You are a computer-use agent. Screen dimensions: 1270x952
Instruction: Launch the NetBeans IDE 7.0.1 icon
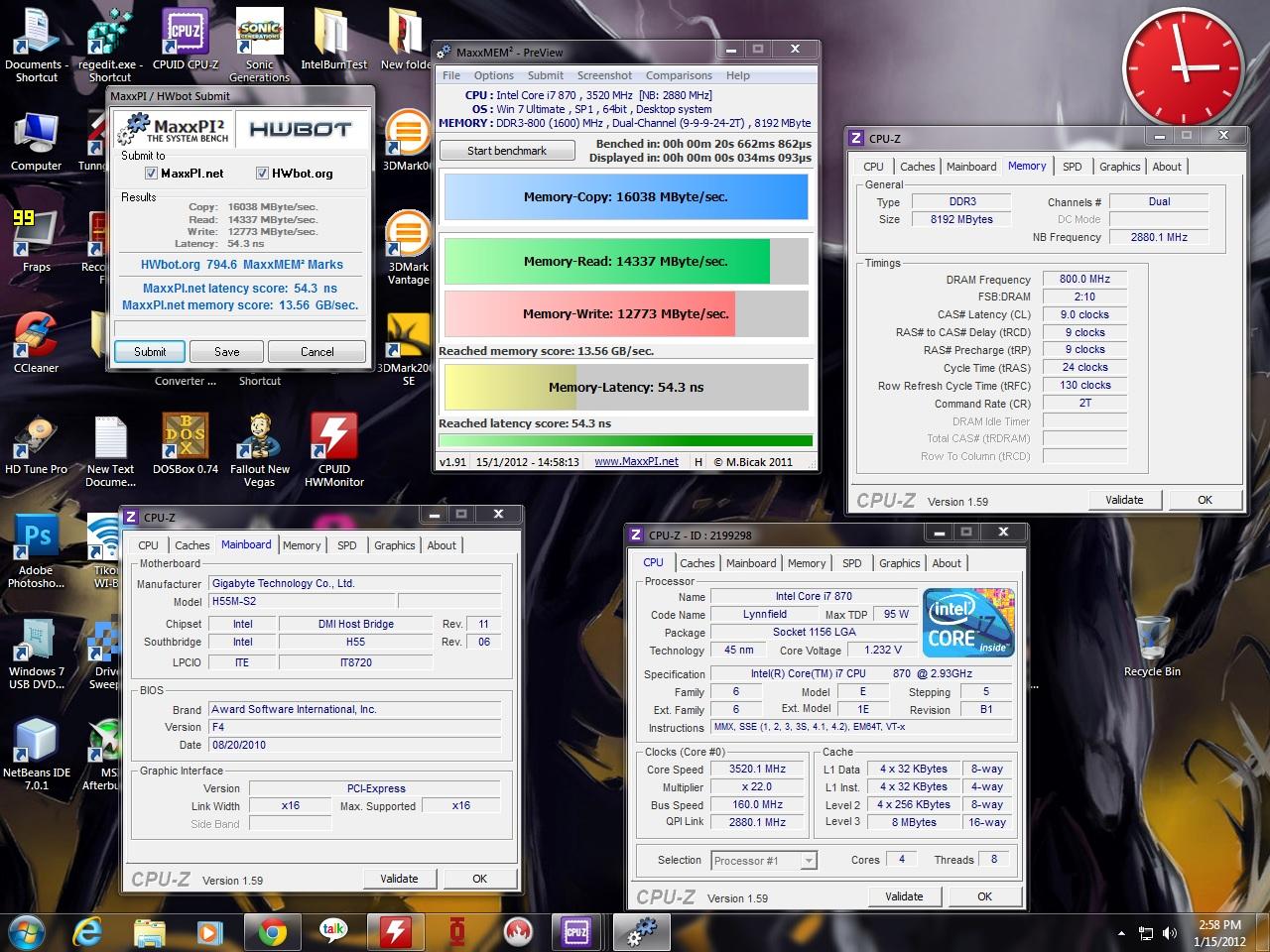click(x=37, y=754)
